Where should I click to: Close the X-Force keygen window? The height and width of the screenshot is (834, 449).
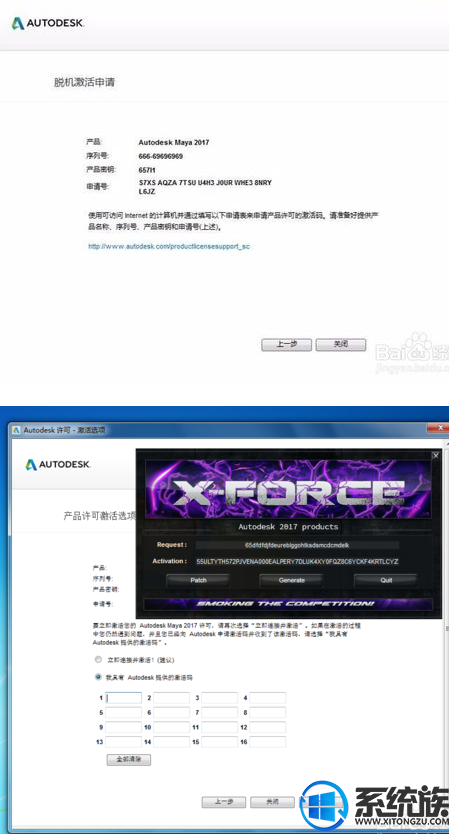click(436, 455)
